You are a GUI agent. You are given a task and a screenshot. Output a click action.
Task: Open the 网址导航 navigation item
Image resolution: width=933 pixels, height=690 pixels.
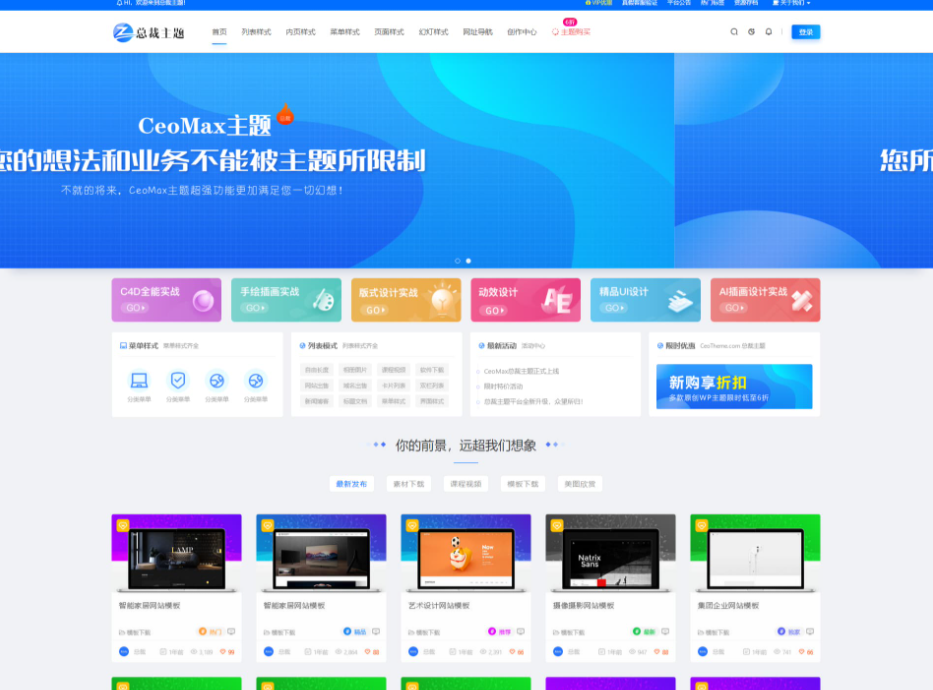click(478, 32)
